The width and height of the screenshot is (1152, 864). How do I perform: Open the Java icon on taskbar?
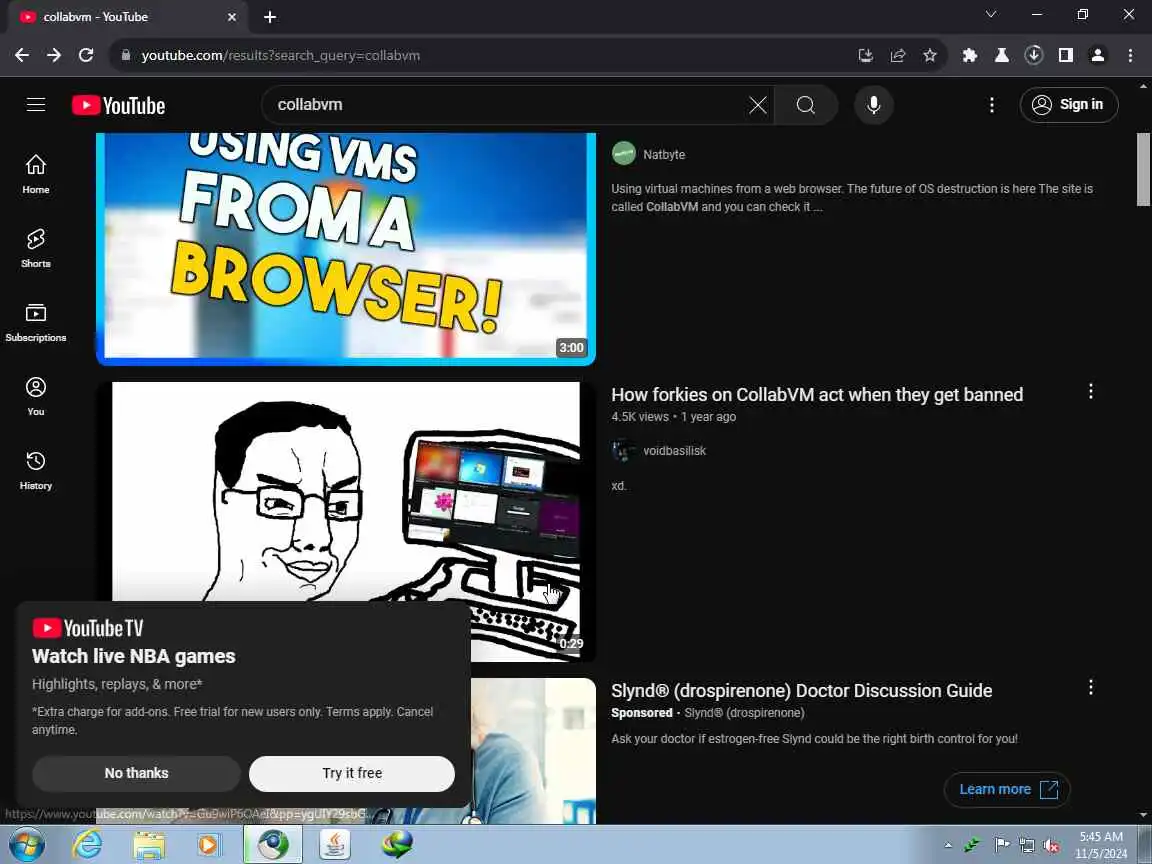point(335,845)
